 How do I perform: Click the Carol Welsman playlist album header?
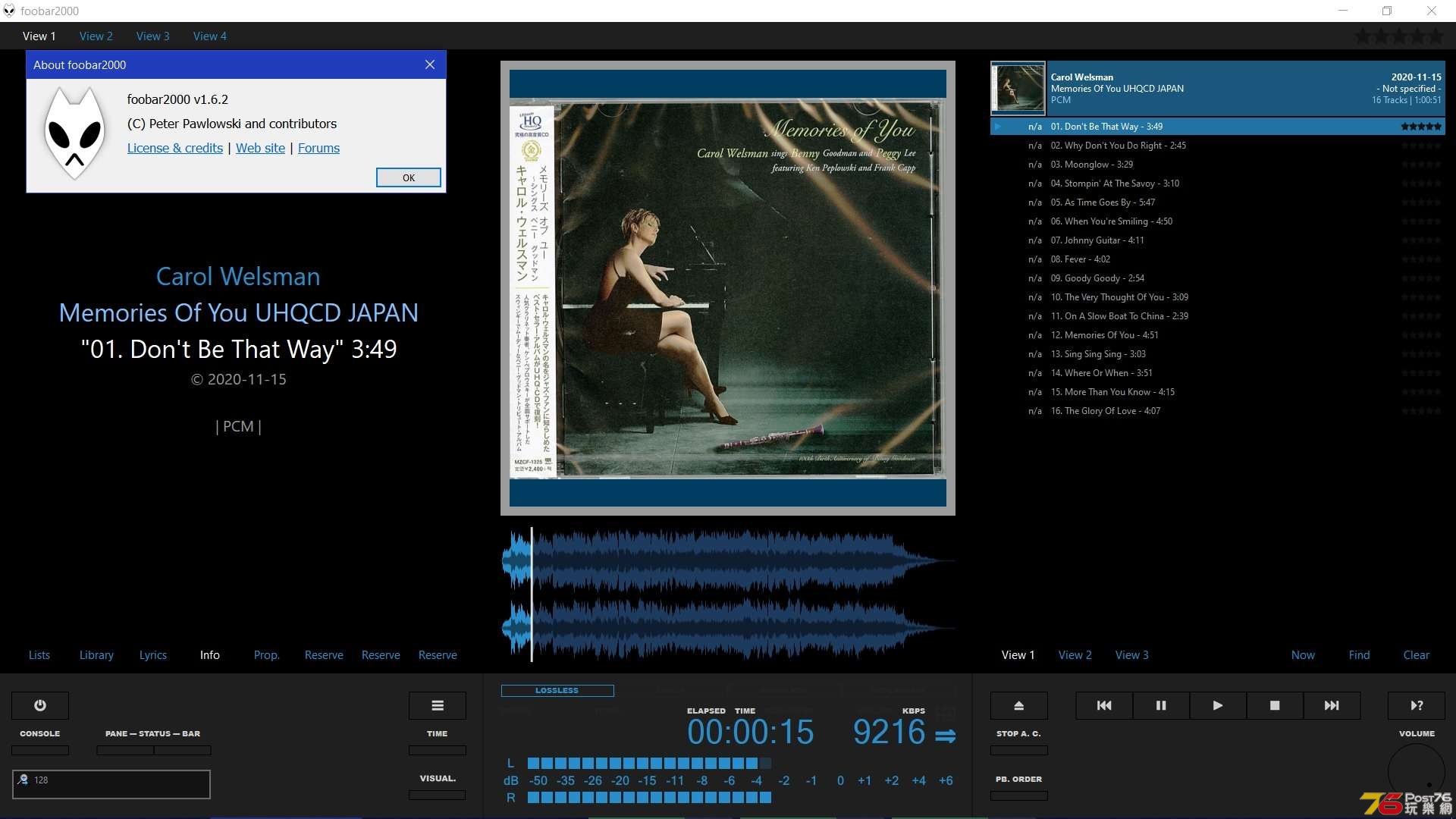(x=1218, y=88)
